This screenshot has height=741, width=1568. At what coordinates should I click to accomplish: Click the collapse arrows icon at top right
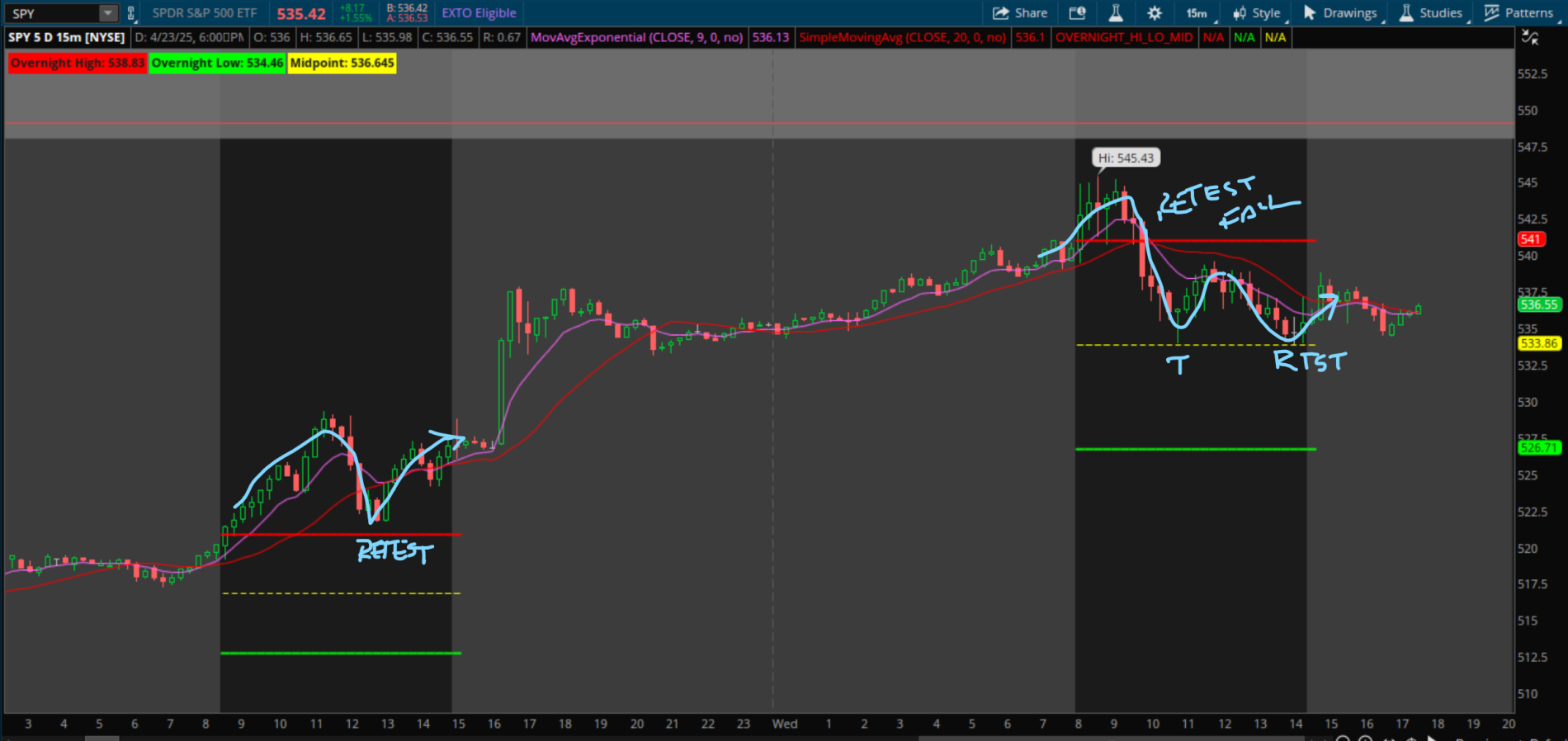pyautogui.click(x=1530, y=37)
